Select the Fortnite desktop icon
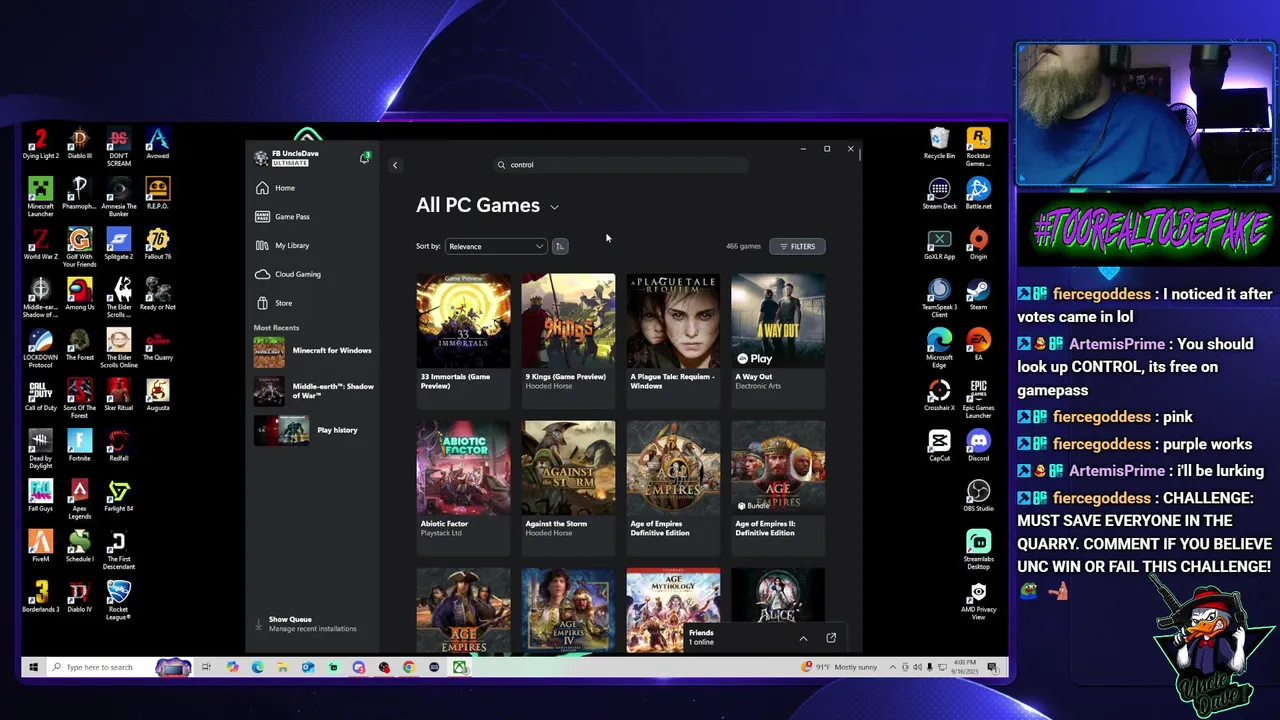 [79, 445]
